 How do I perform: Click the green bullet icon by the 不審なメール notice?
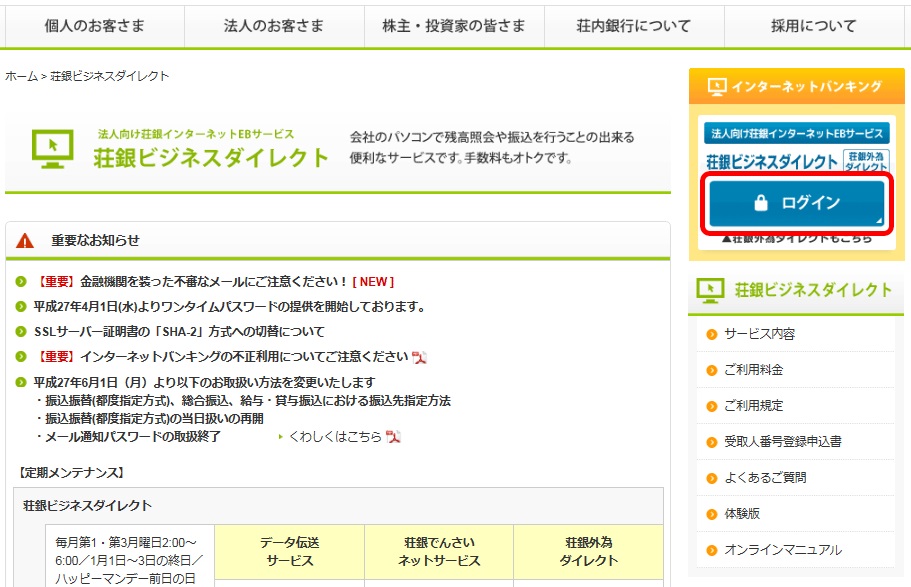[x=21, y=282]
